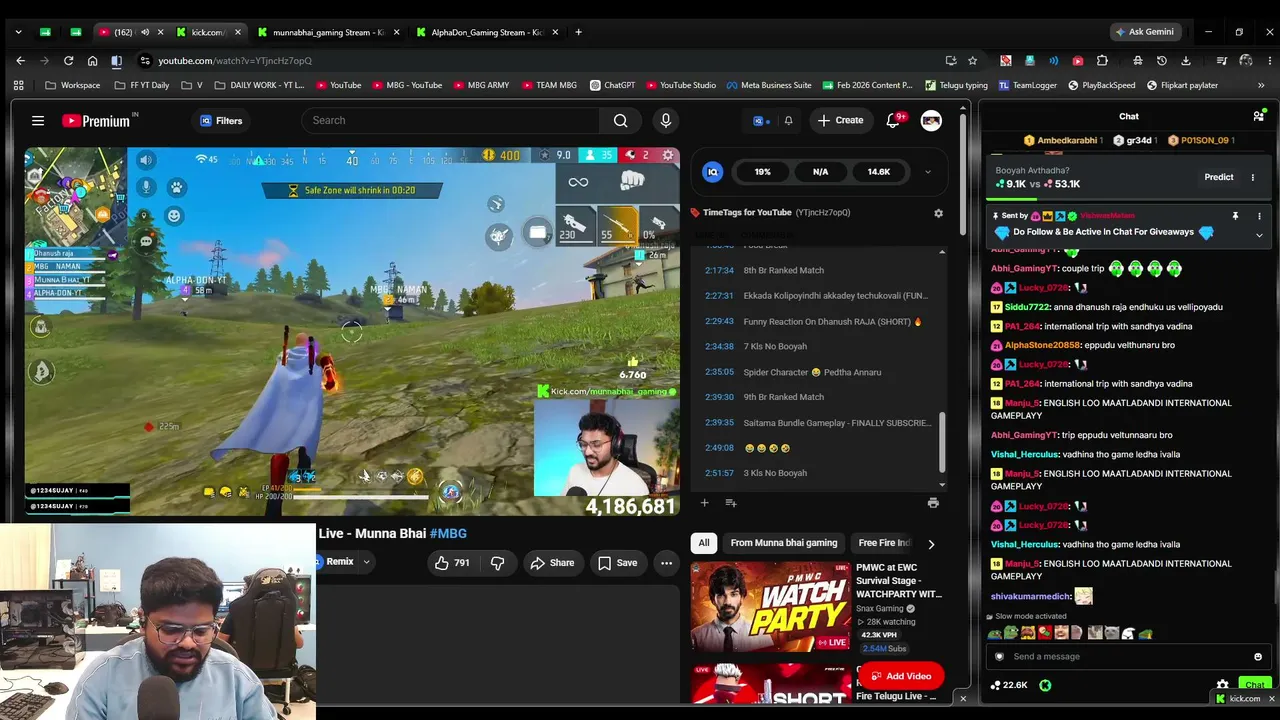Select the All category chip
The height and width of the screenshot is (720, 1280).
[704, 543]
